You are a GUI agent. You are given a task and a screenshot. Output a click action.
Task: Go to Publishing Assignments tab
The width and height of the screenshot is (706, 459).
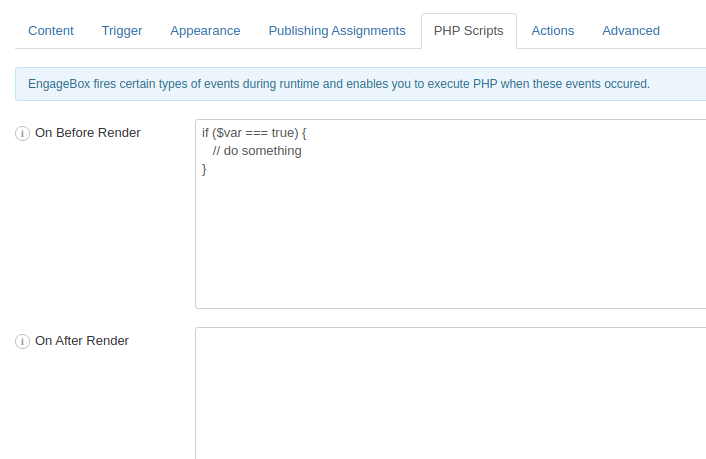click(337, 31)
